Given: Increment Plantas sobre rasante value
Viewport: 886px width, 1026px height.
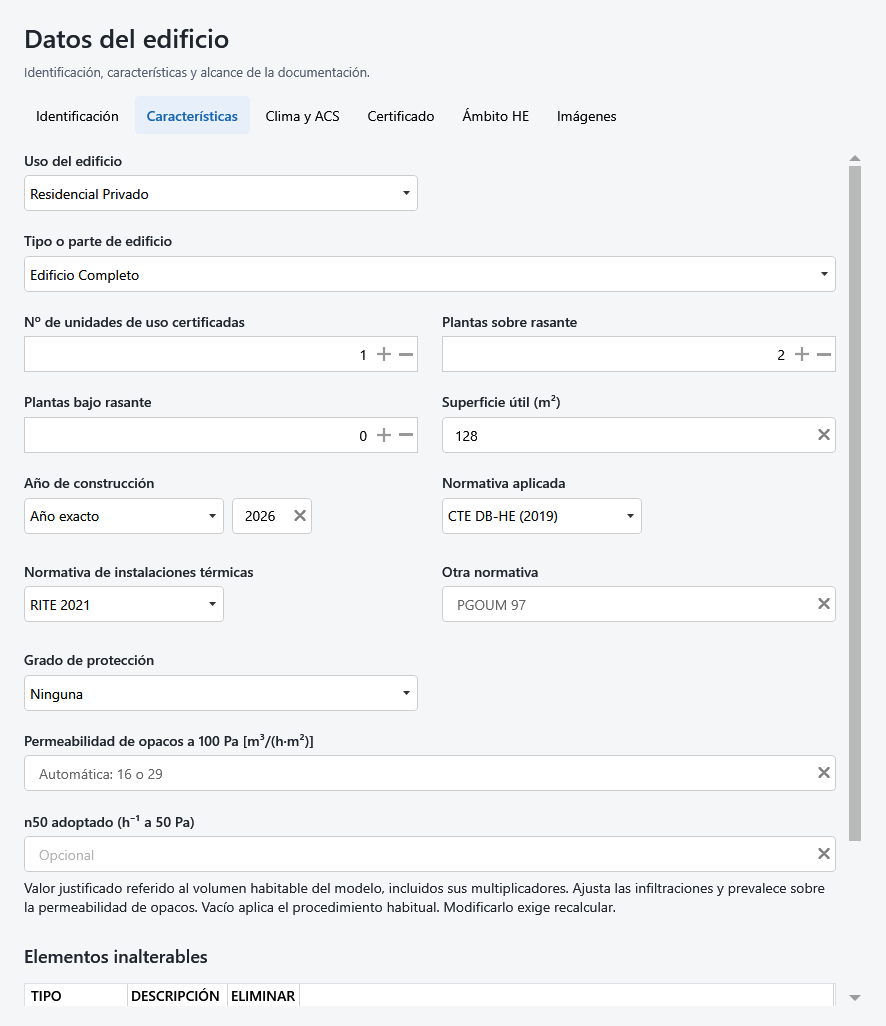Looking at the screenshot, I should (x=802, y=355).
